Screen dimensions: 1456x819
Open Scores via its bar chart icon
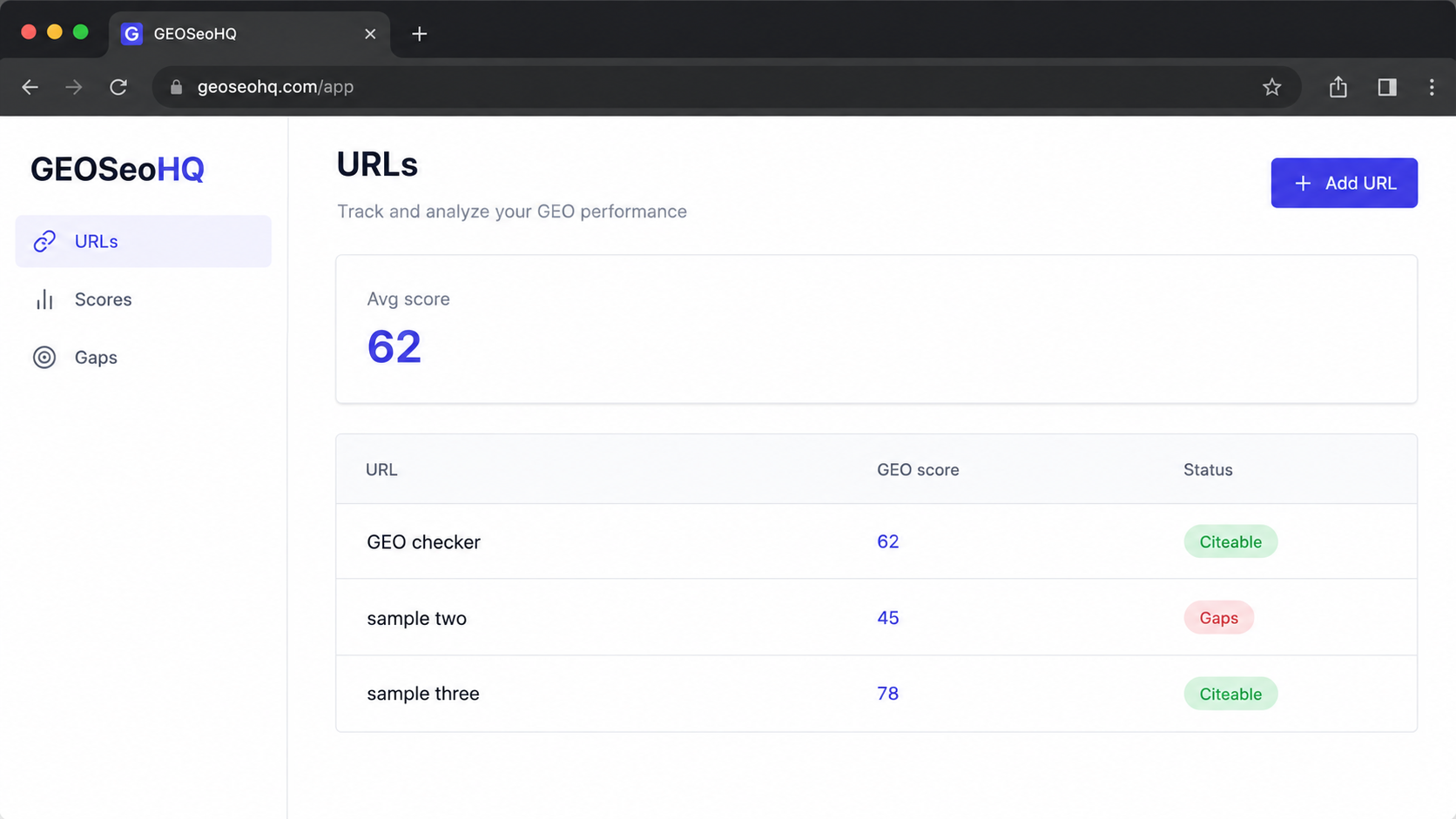click(44, 299)
